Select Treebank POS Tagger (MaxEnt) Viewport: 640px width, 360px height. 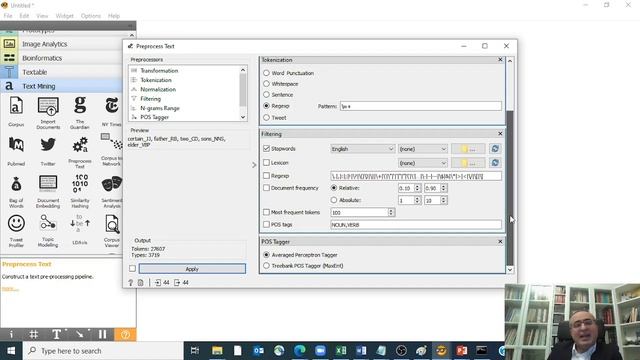[267, 266]
